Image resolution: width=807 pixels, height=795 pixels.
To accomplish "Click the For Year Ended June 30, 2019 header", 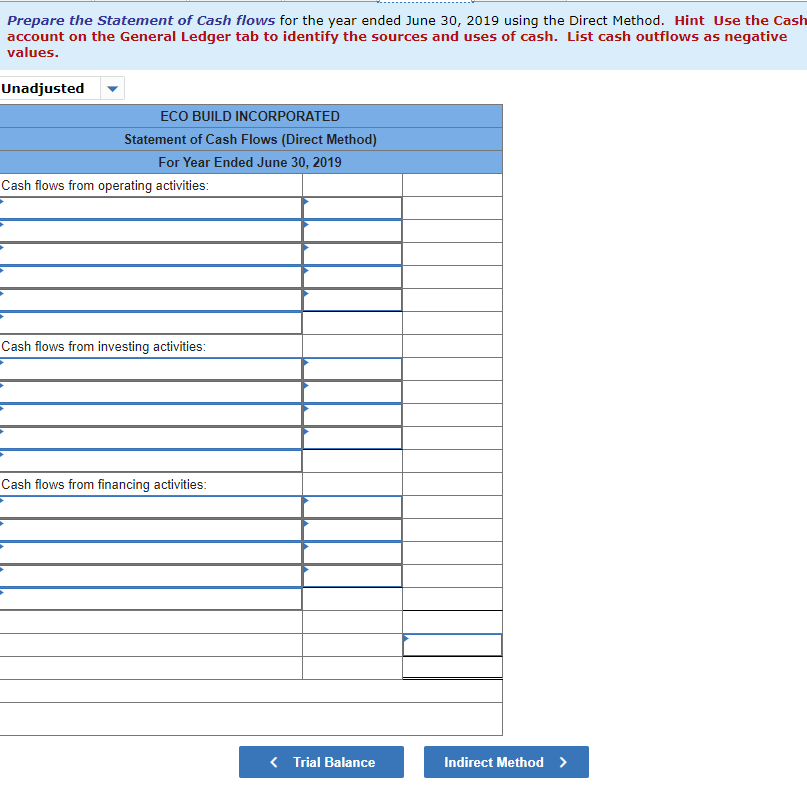I will (249, 162).
